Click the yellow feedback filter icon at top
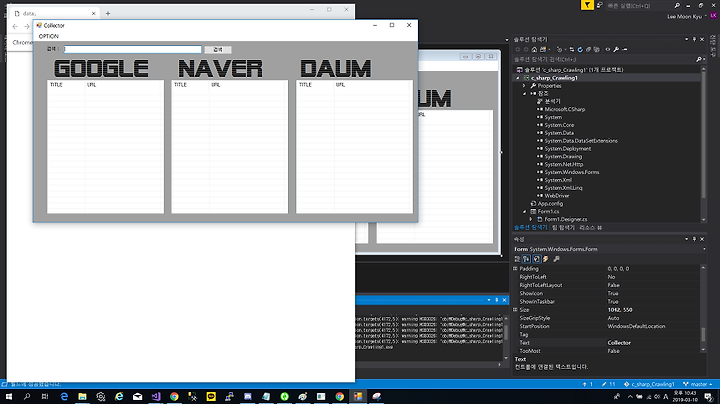720x404 pixels. [587, 5]
